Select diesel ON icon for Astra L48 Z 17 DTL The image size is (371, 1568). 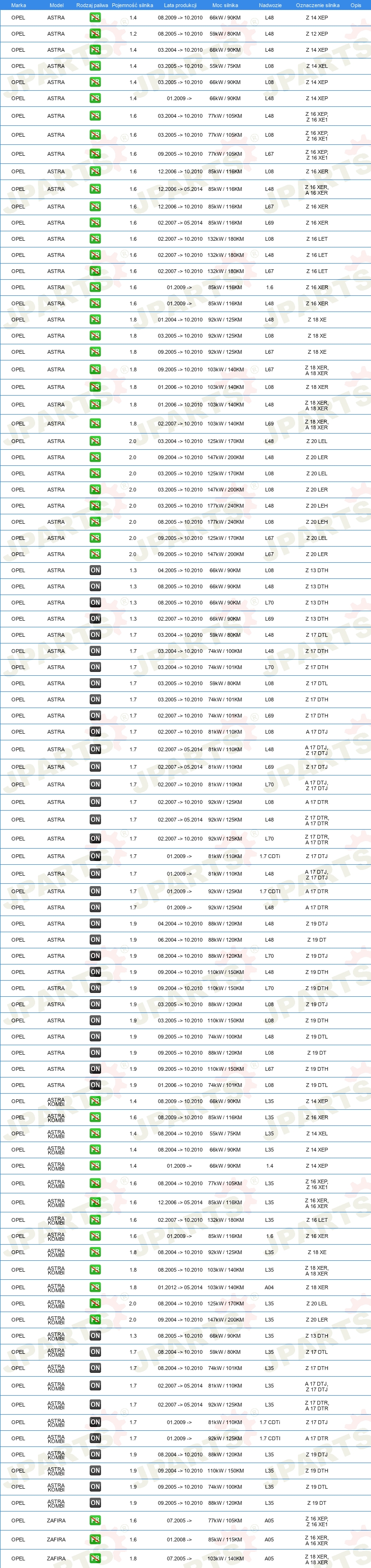[x=95, y=635]
